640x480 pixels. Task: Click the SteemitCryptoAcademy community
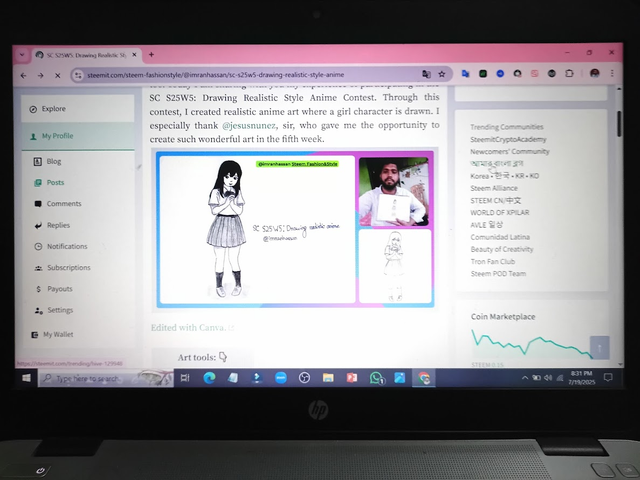tap(508, 139)
